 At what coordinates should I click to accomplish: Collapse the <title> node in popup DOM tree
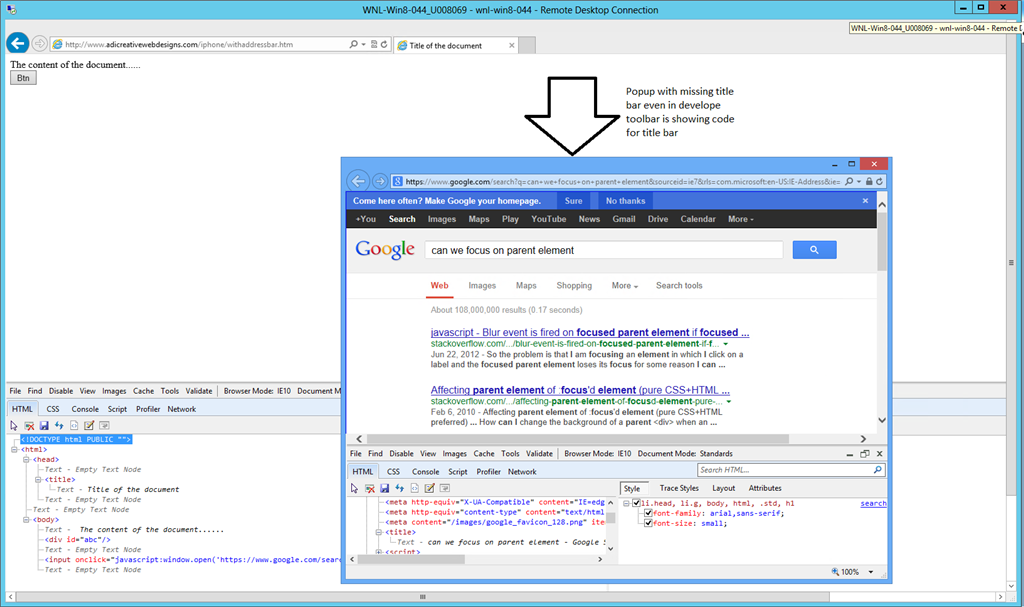tap(379, 532)
